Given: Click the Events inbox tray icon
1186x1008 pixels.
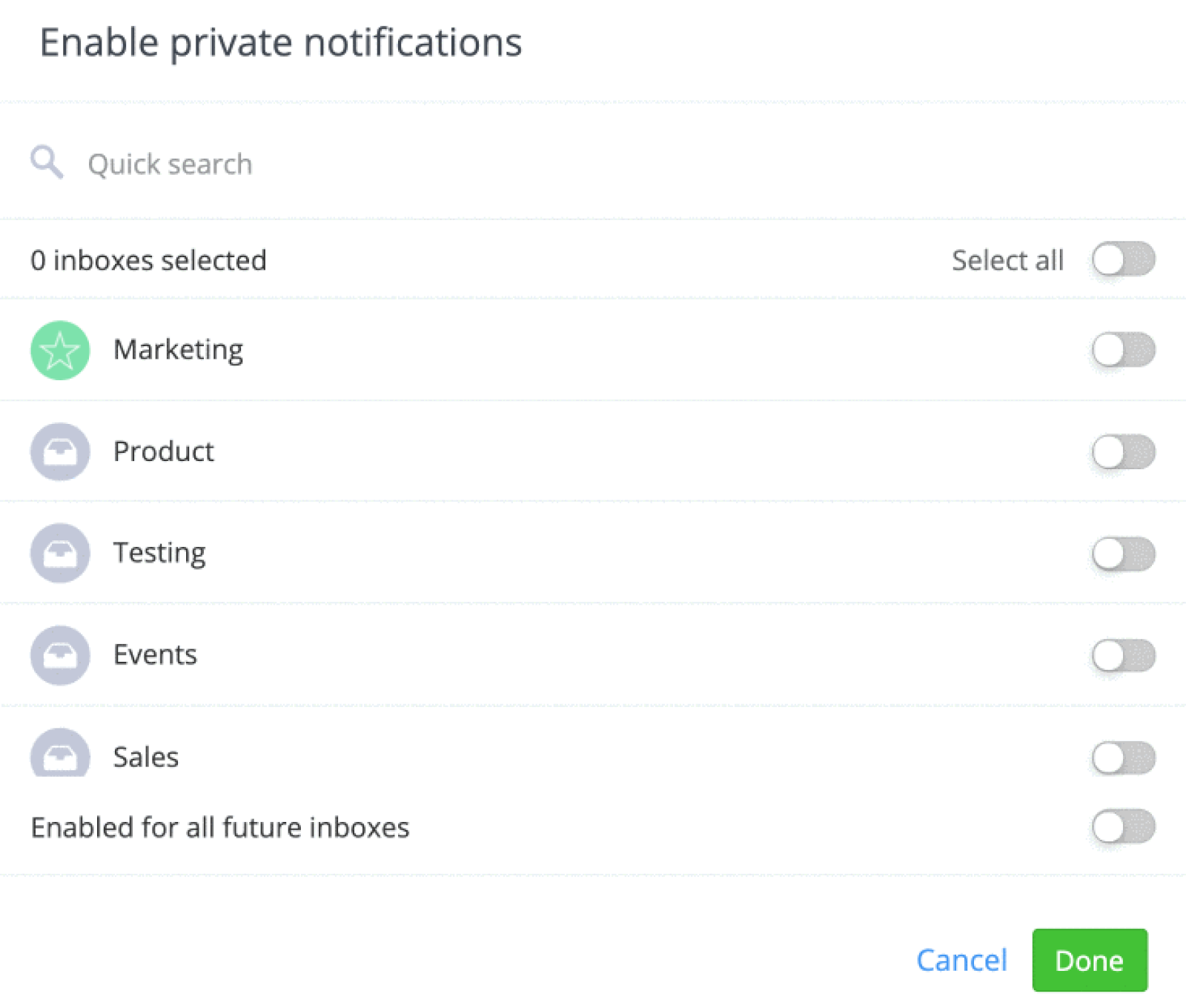Looking at the screenshot, I should click(x=60, y=655).
